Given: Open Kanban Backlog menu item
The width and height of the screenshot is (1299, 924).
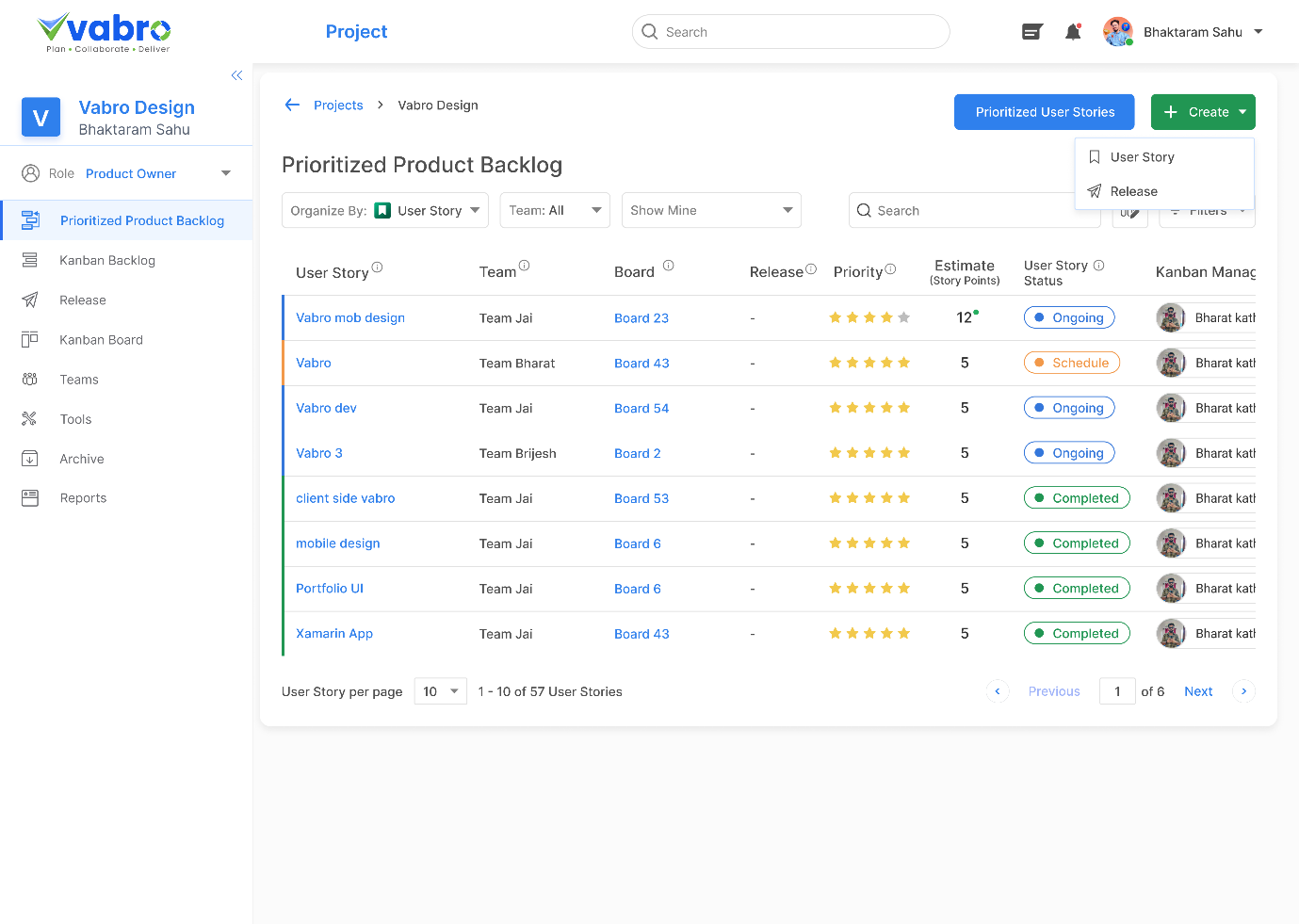Looking at the screenshot, I should [107, 260].
